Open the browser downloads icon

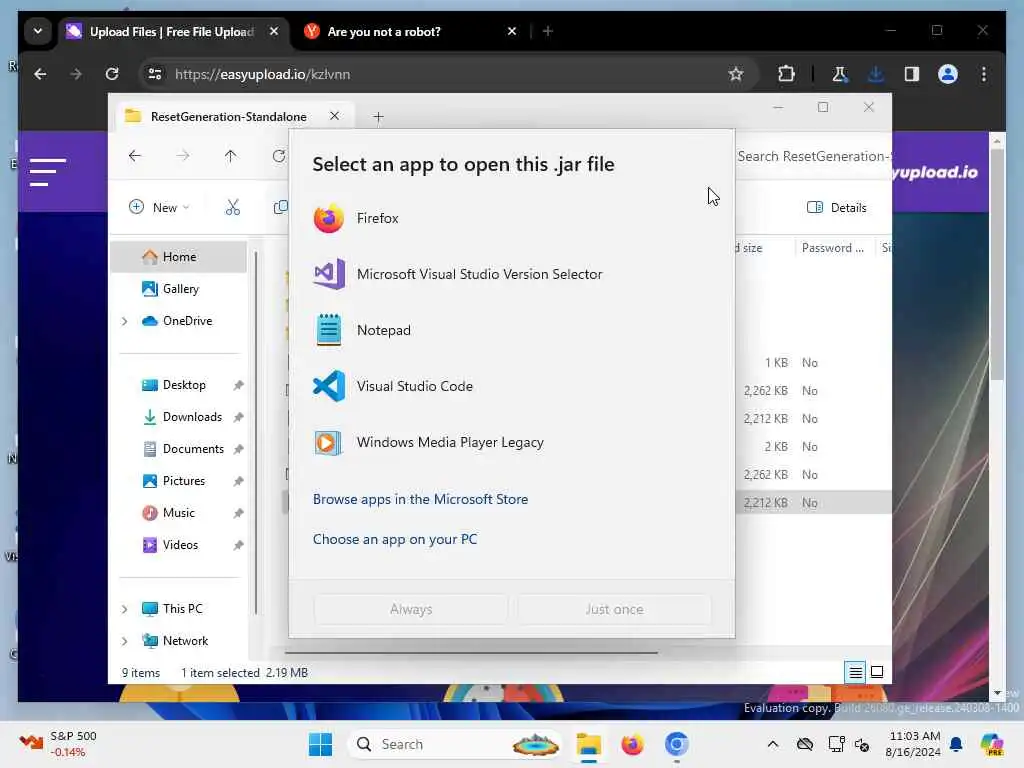(876, 74)
